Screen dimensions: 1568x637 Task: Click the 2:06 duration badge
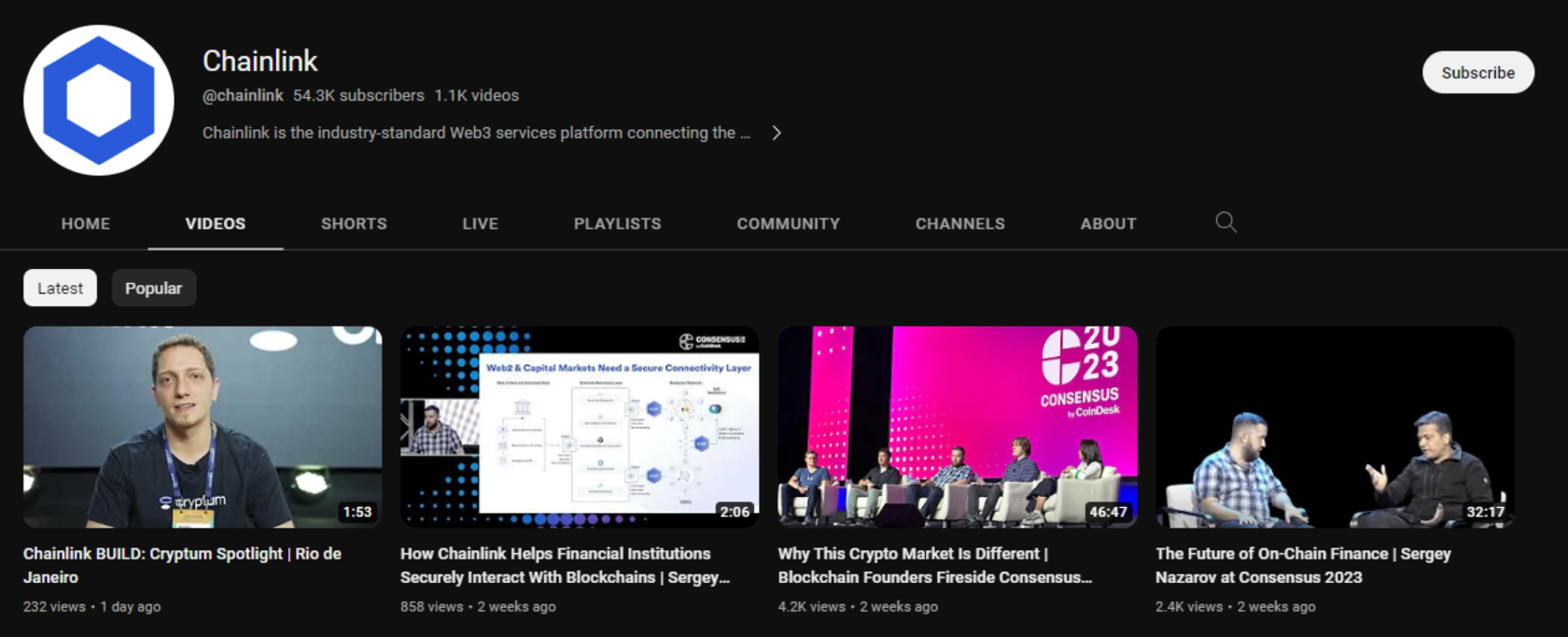[x=735, y=512]
